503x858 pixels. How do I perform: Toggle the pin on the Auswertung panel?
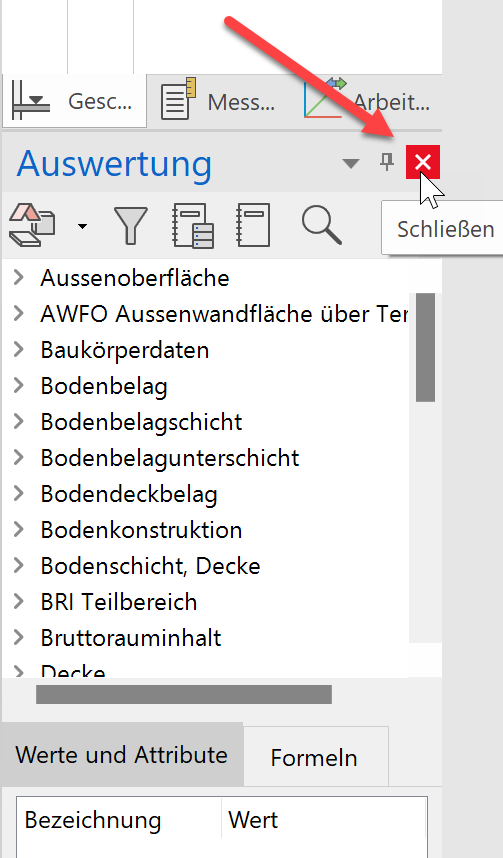pyautogui.click(x=387, y=162)
